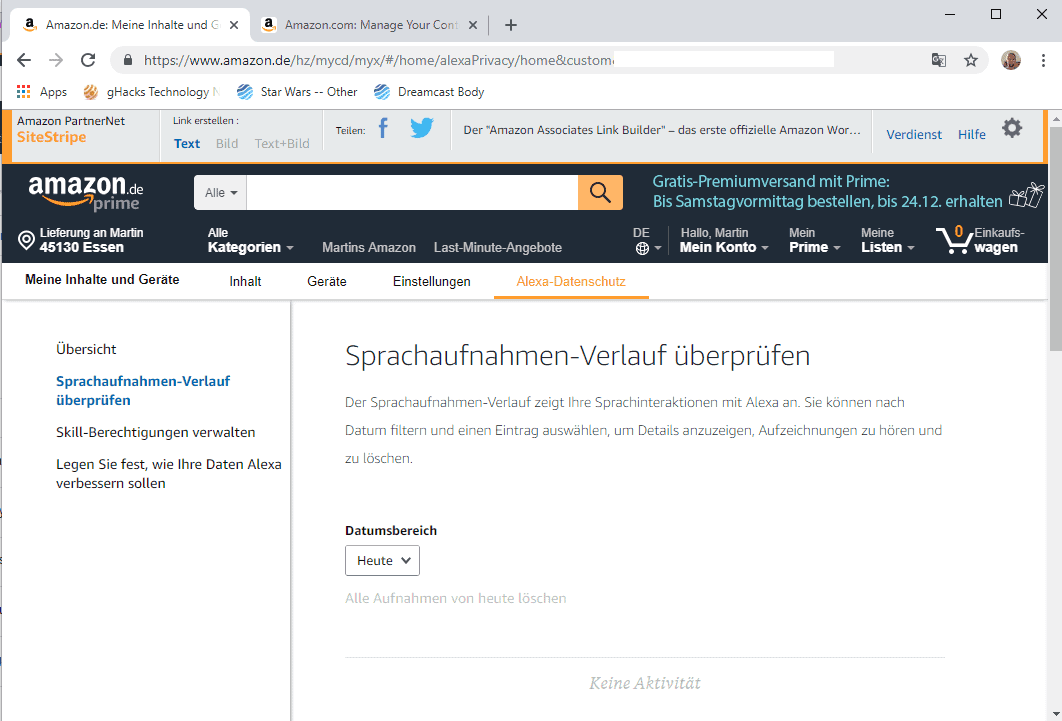Screen dimensions: 1062x721
Task: Open Hilfe in SiteStripe
Action: (x=971, y=135)
